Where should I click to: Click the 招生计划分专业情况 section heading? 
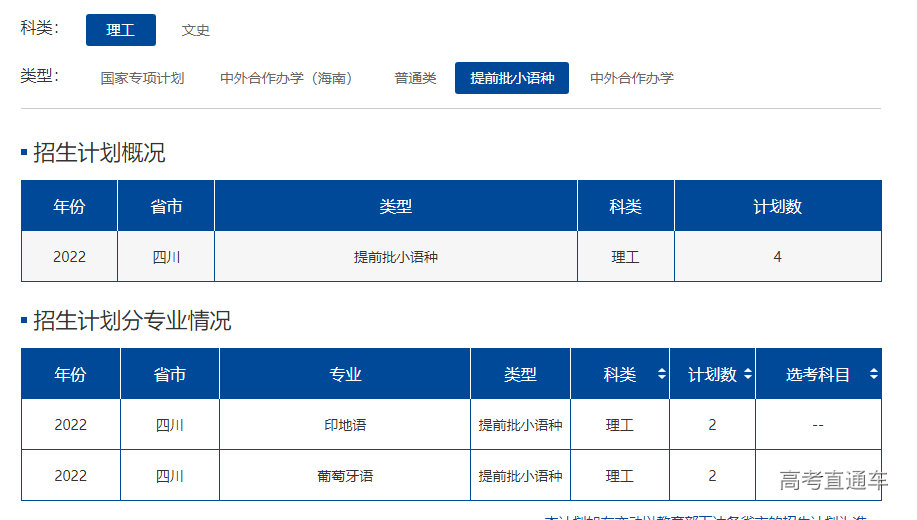click(x=132, y=321)
